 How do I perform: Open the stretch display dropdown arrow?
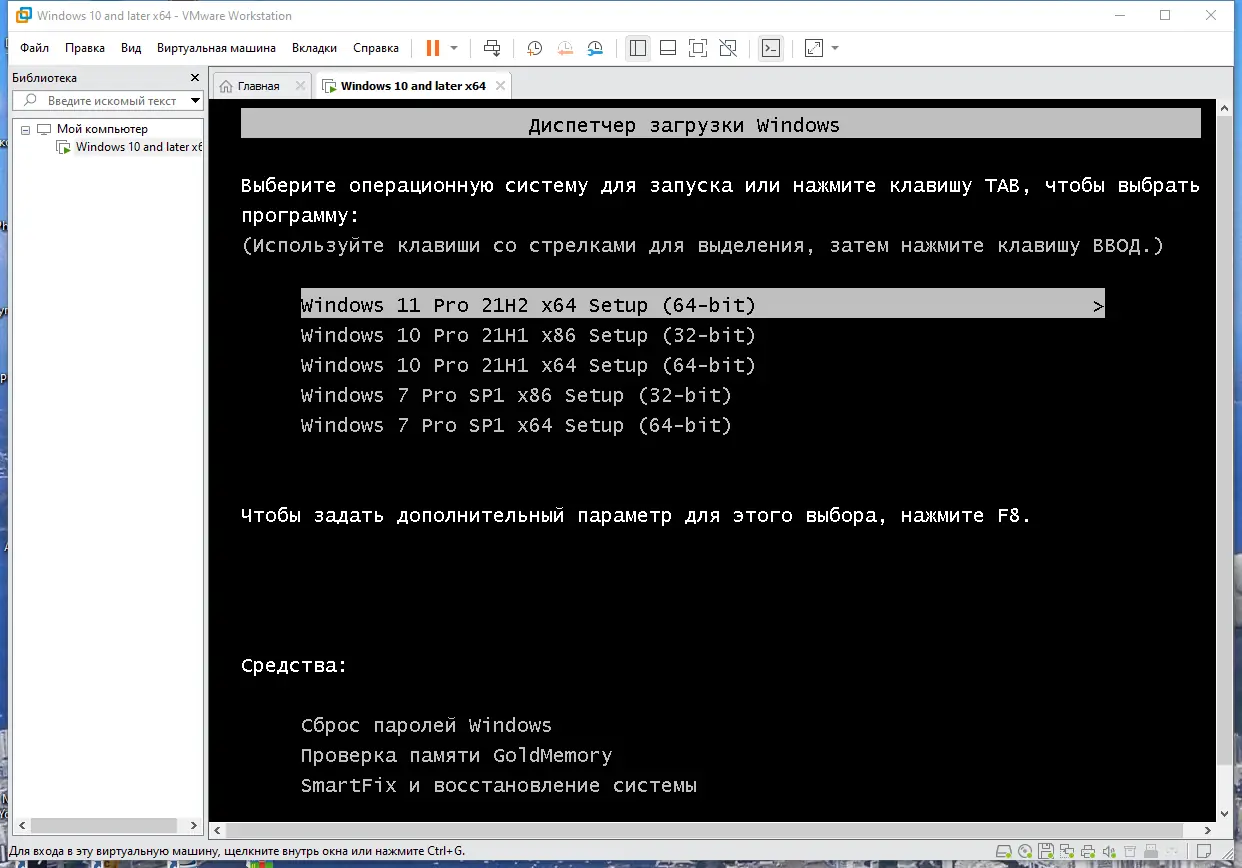pyautogui.click(x=835, y=48)
